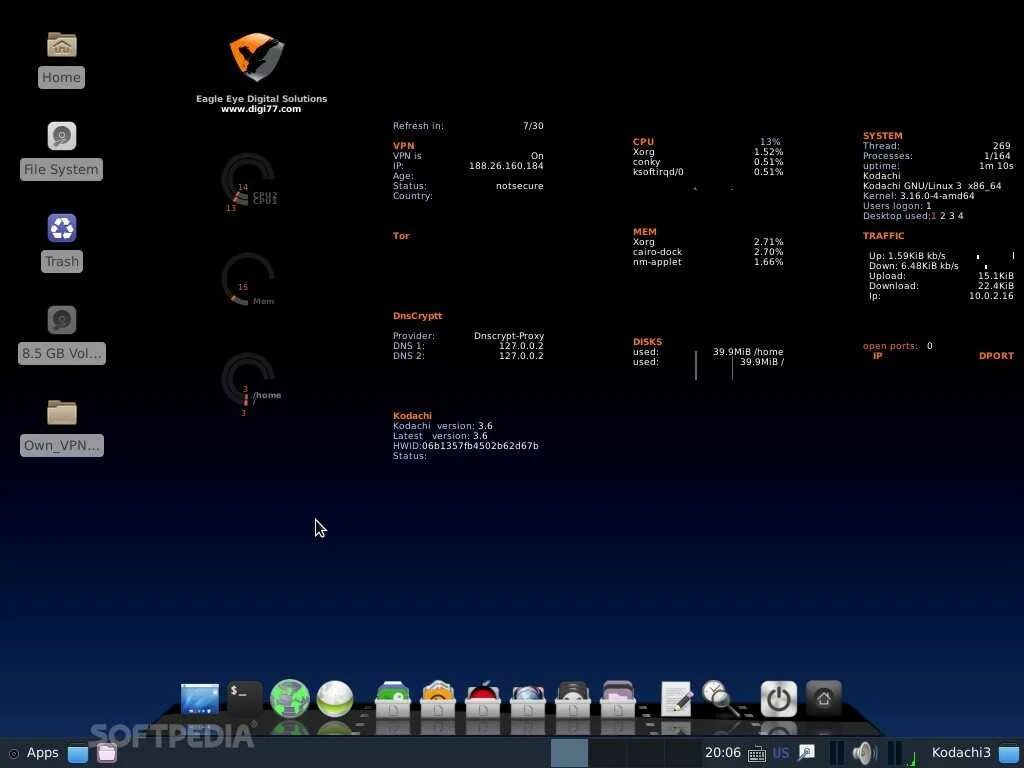
Task: Click the blue desktop icon beside Apps
Action: [78, 753]
